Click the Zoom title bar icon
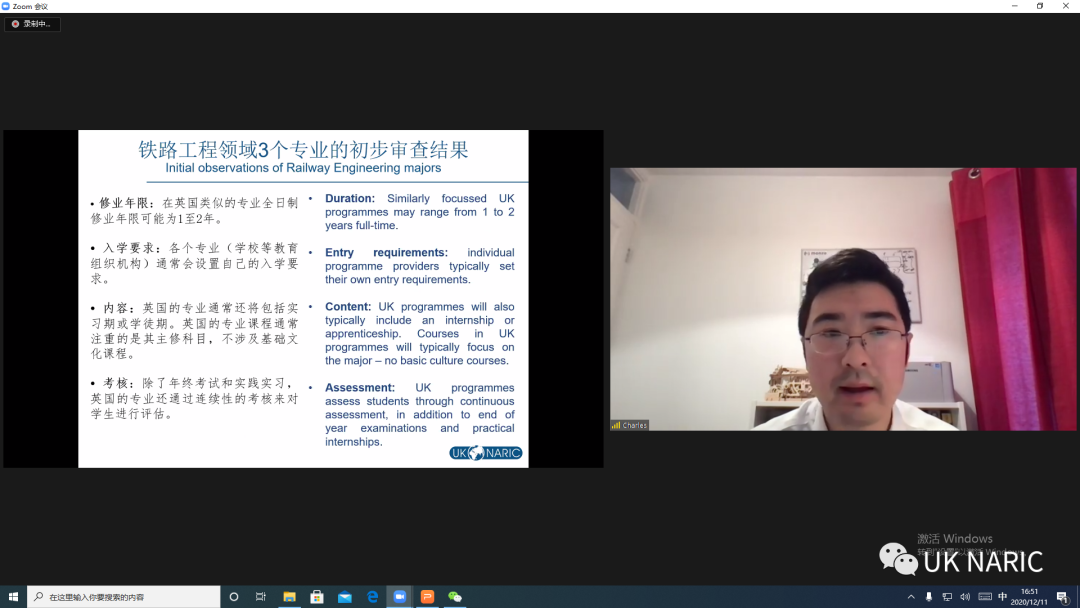Image resolution: width=1080 pixels, height=608 pixels. pyautogui.click(x=6, y=6)
